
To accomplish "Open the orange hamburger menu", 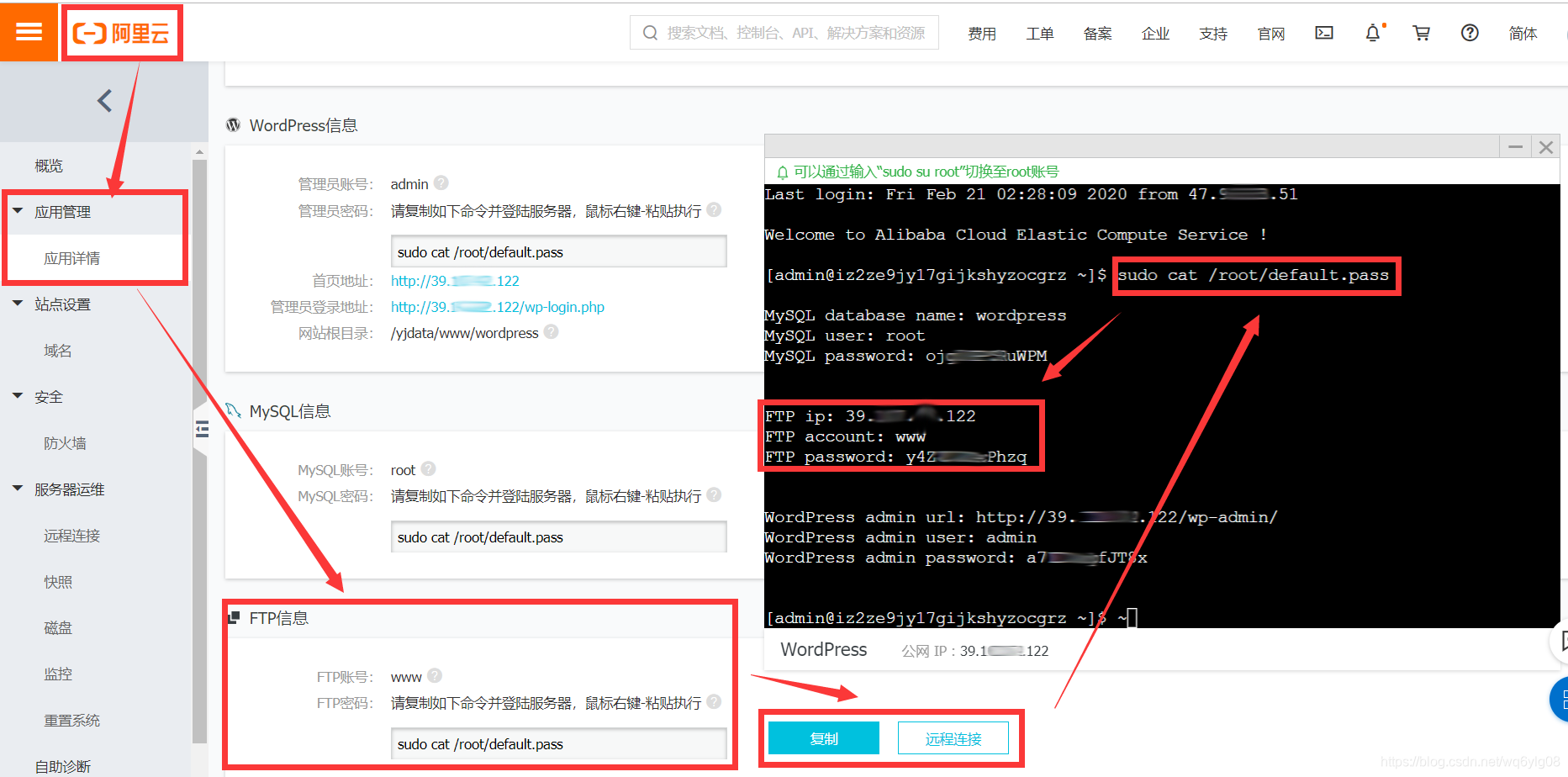I will click(x=29, y=32).
